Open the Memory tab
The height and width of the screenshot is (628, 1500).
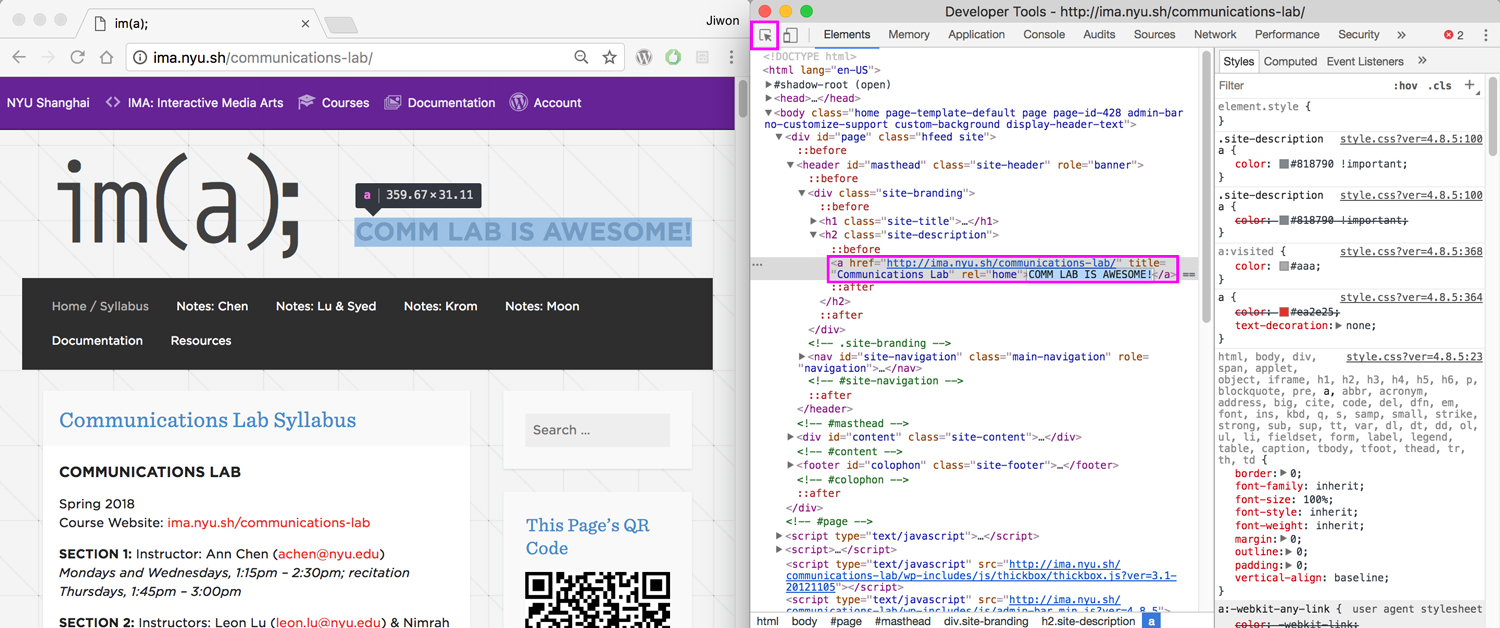click(x=909, y=35)
